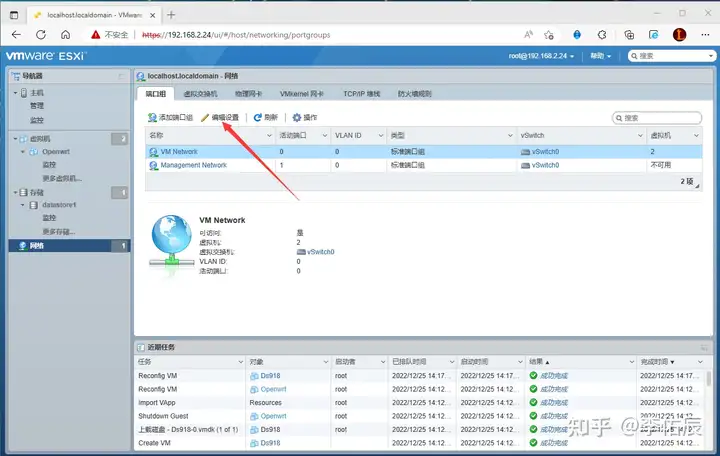Click the VM Network row's port group icon

click(153, 152)
